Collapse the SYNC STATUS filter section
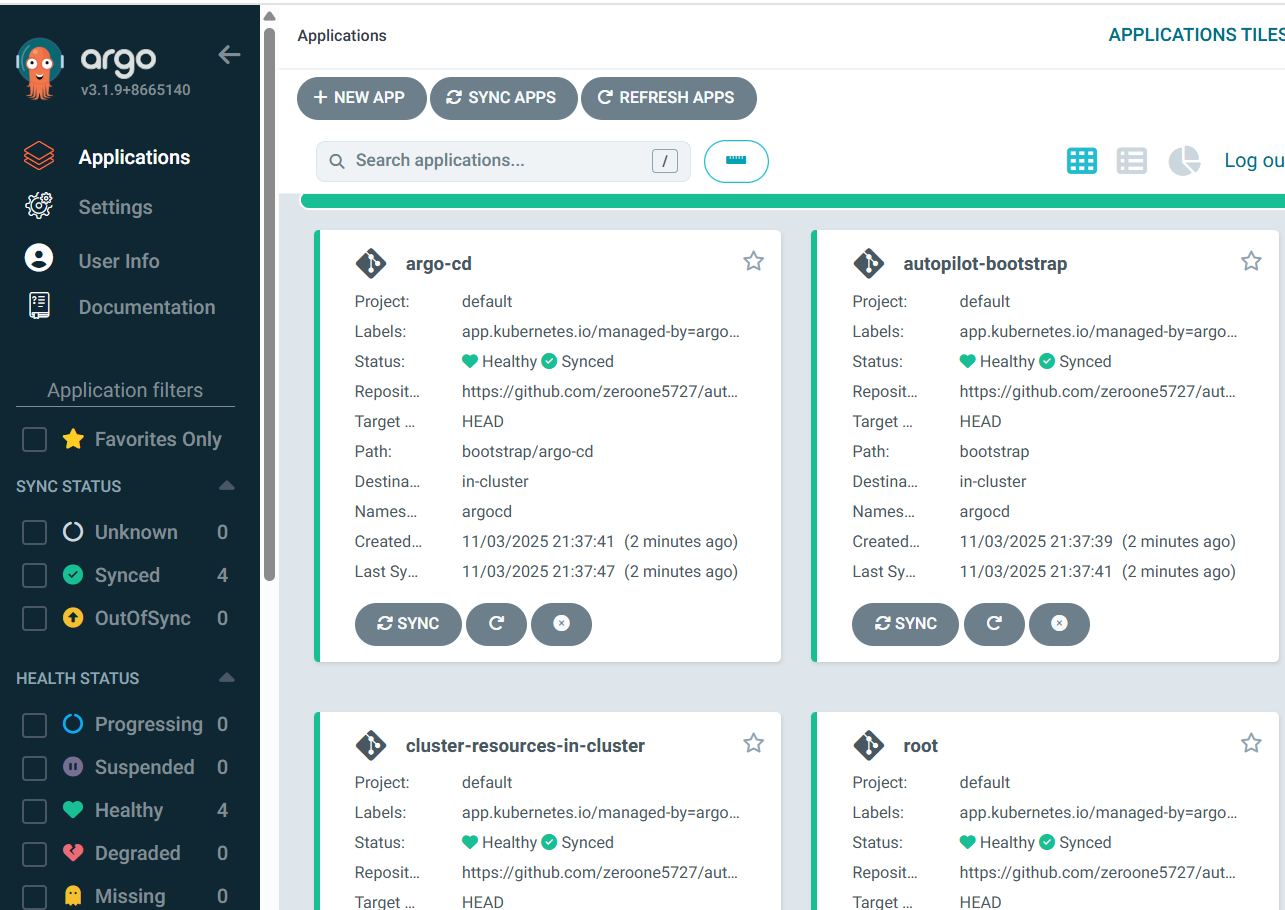The width and height of the screenshot is (1285, 910). click(227, 485)
